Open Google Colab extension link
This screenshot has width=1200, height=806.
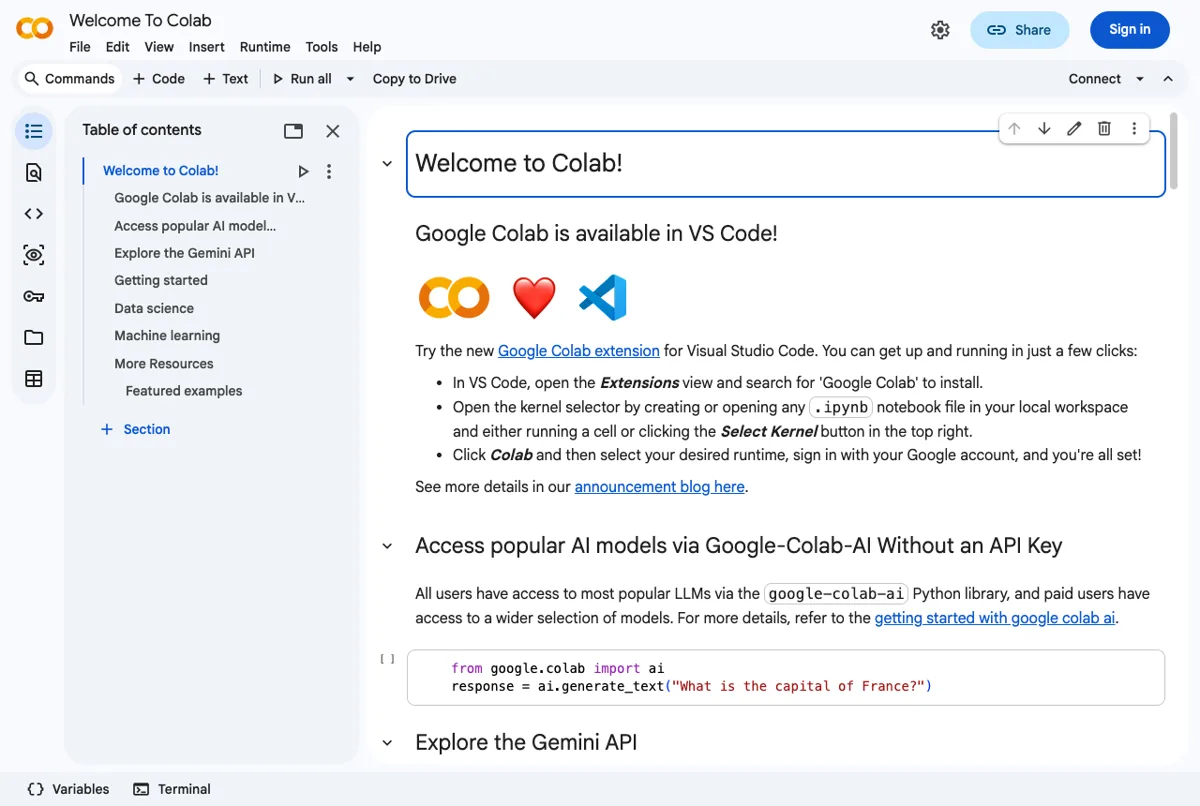coord(579,351)
